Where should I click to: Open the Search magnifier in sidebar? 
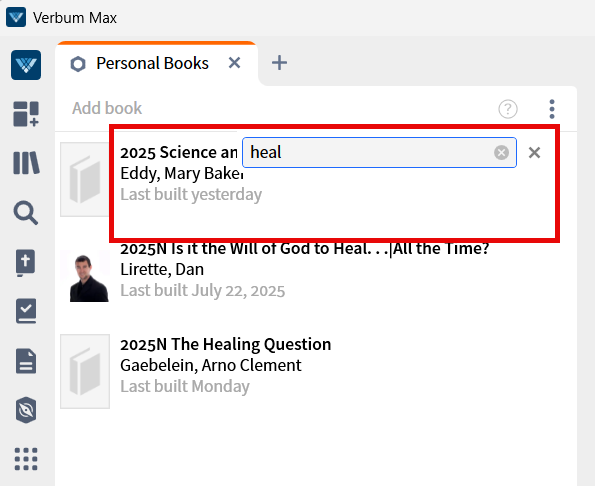tap(26, 213)
